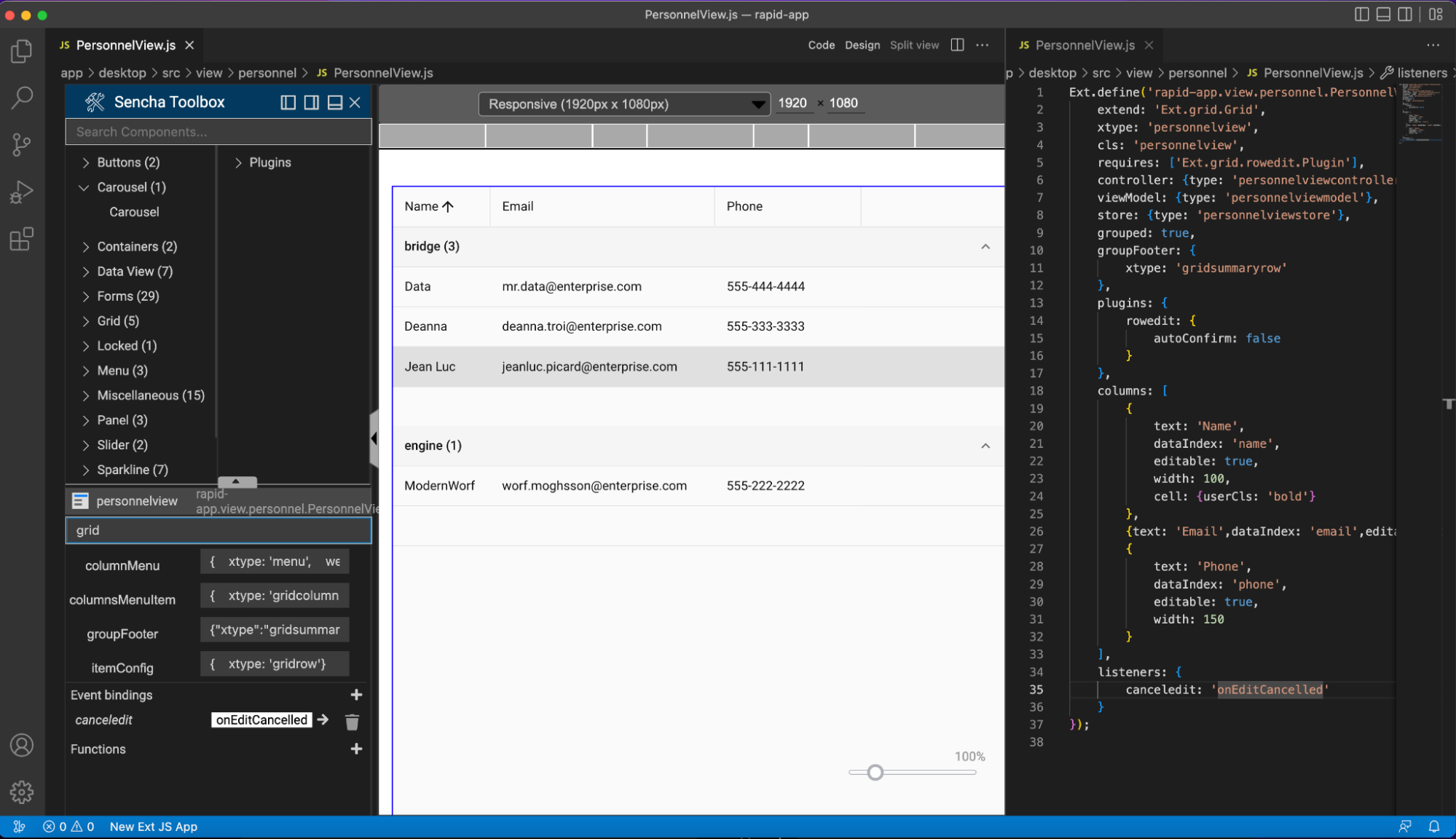Click the Email column header
This screenshot has height=839, width=1456.
(x=602, y=206)
